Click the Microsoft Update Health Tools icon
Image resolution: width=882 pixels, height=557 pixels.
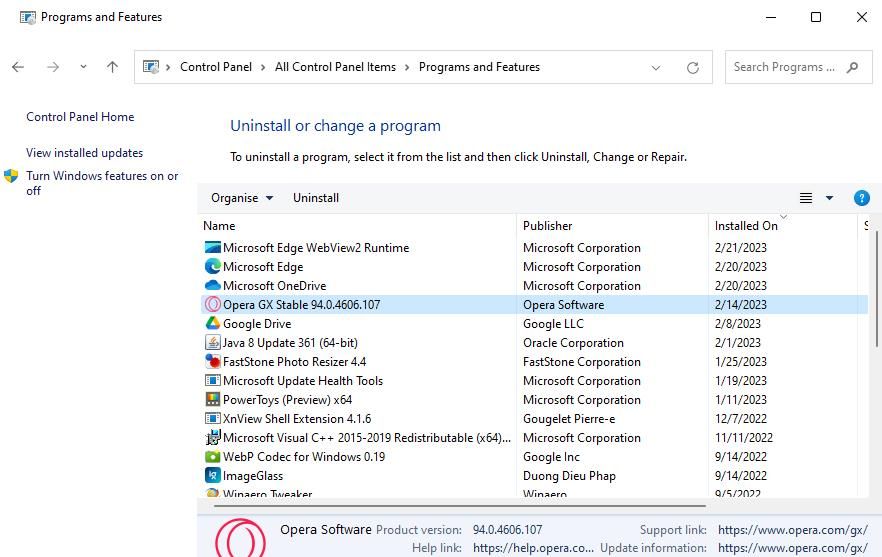coord(213,381)
